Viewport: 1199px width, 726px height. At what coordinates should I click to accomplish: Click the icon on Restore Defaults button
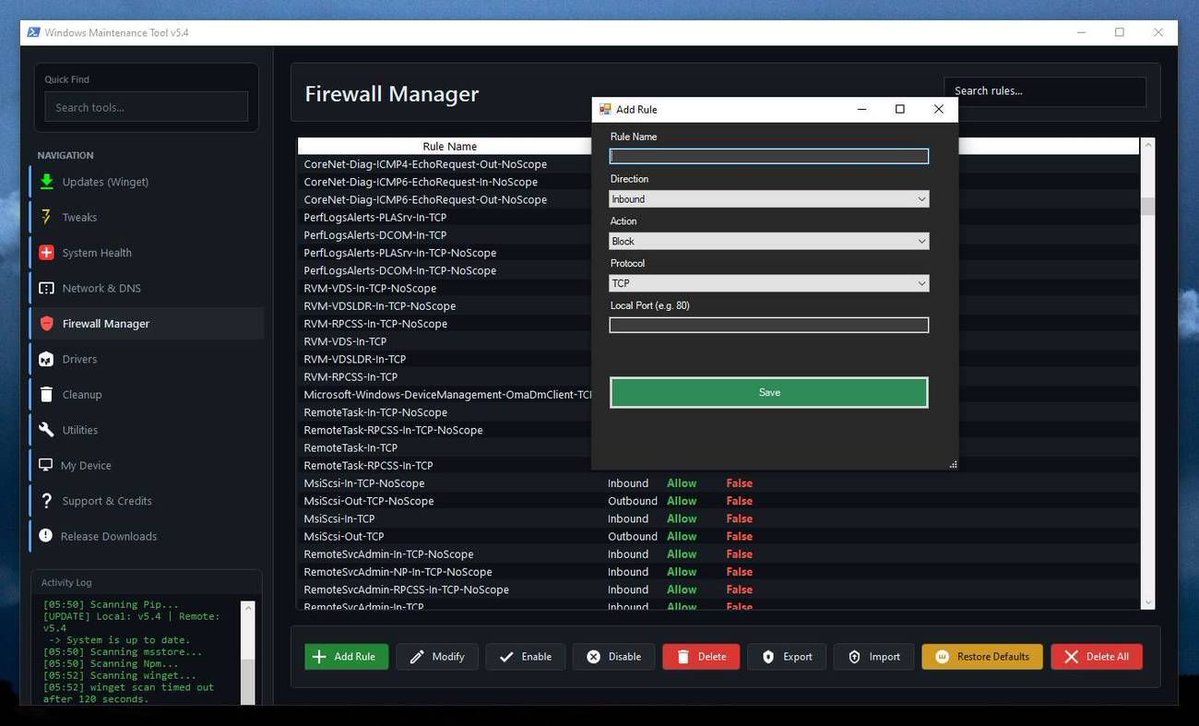pyautogui.click(x=942, y=656)
